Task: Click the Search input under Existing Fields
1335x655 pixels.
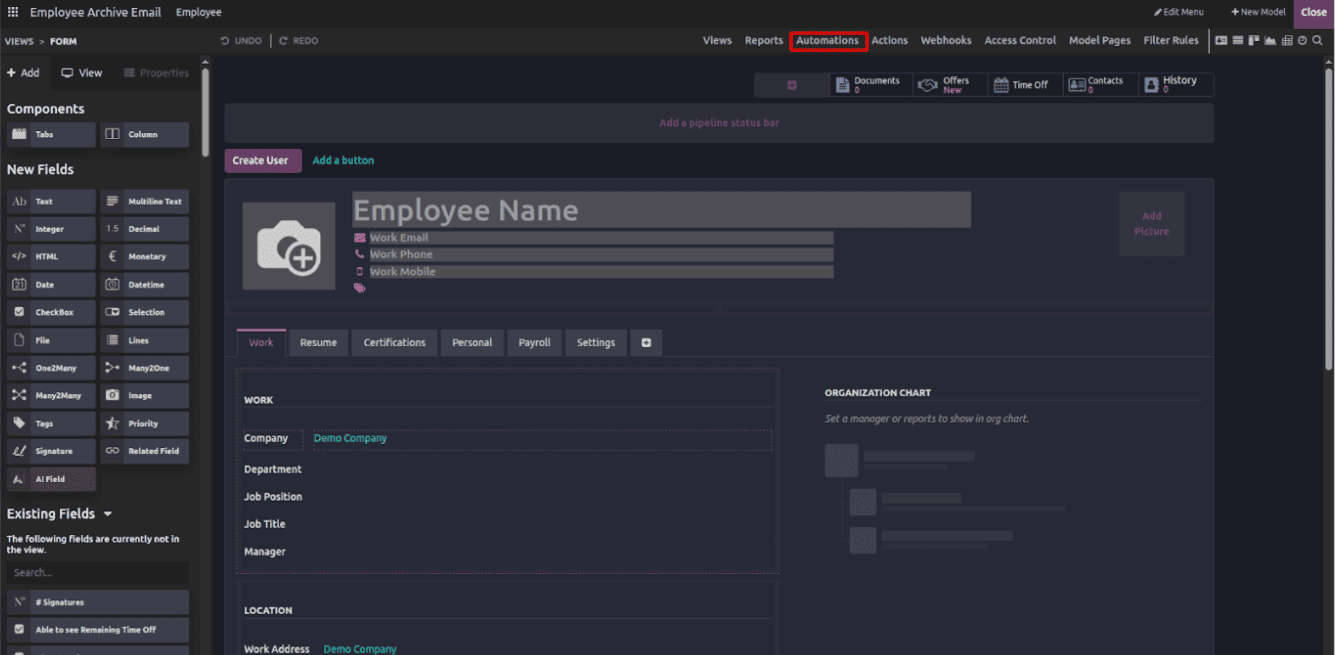Action: [97, 573]
